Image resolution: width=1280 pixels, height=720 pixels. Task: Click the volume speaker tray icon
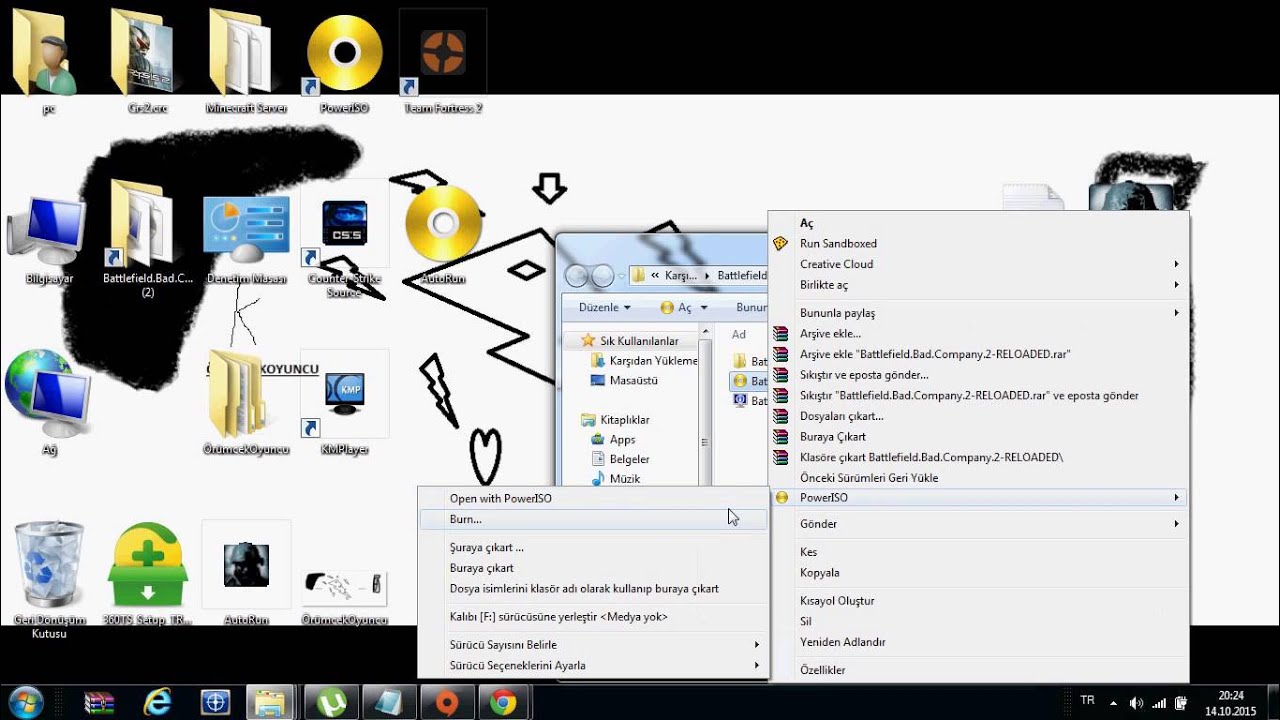coord(1137,702)
